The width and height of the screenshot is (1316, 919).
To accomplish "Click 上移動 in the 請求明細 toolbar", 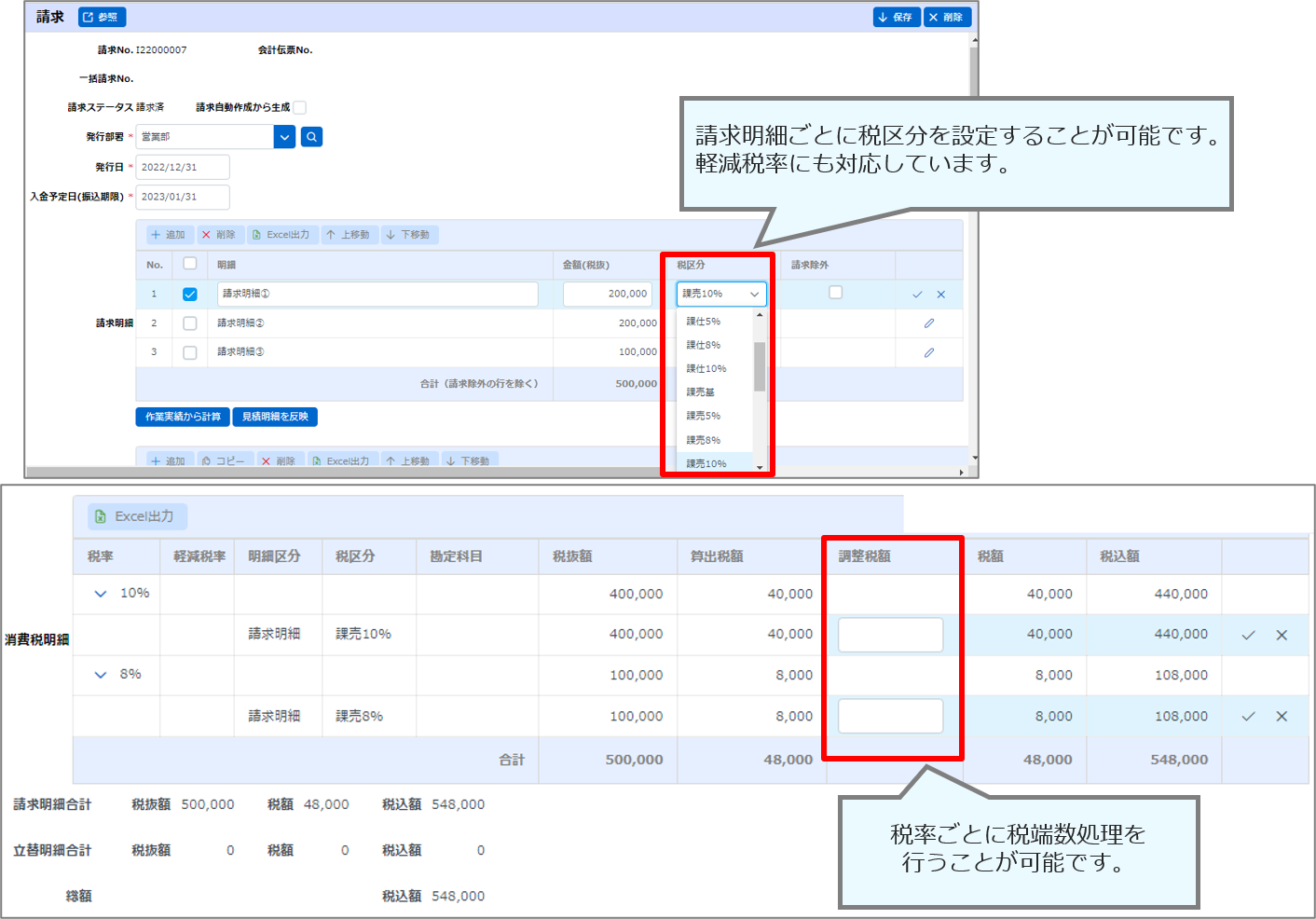I will tap(348, 235).
